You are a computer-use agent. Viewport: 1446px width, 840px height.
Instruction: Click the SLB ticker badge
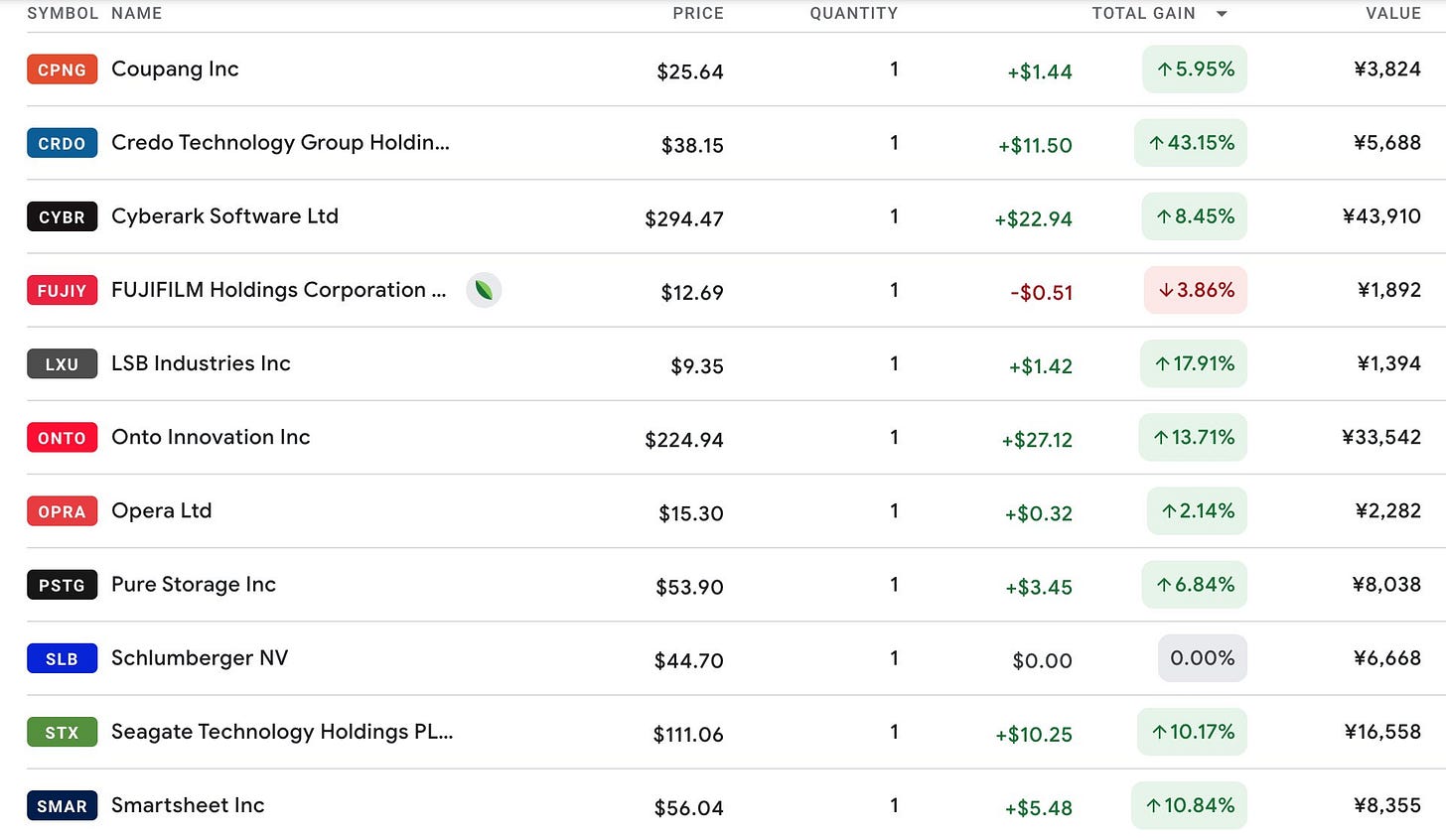pyautogui.click(x=62, y=658)
